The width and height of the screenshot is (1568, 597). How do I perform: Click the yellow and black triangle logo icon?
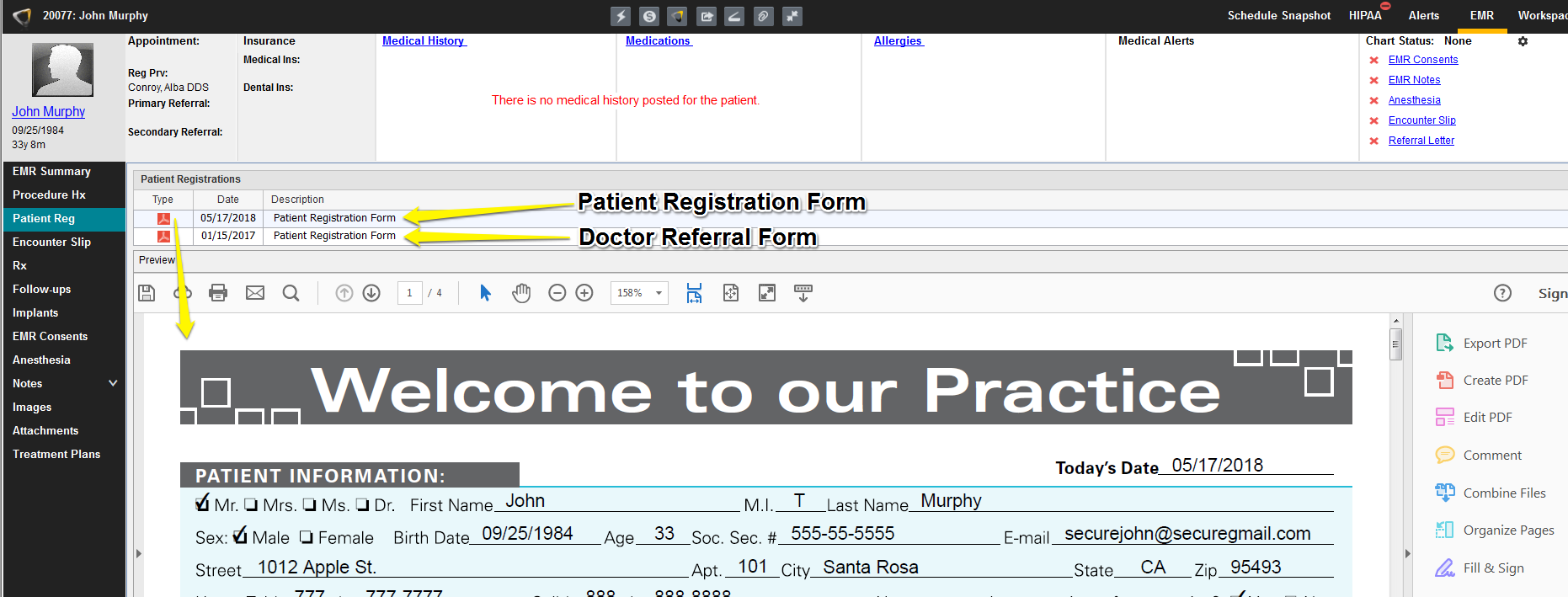pos(678,16)
